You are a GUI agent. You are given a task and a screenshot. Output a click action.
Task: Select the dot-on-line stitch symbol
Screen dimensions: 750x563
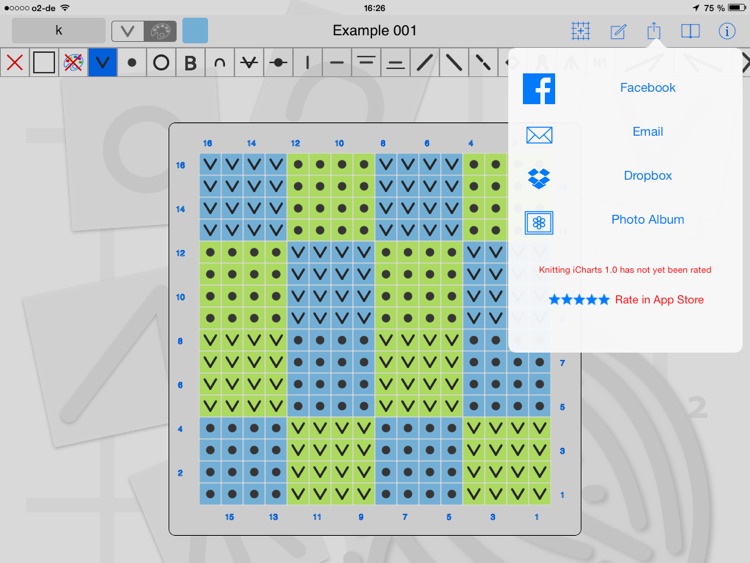[x=278, y=63]
